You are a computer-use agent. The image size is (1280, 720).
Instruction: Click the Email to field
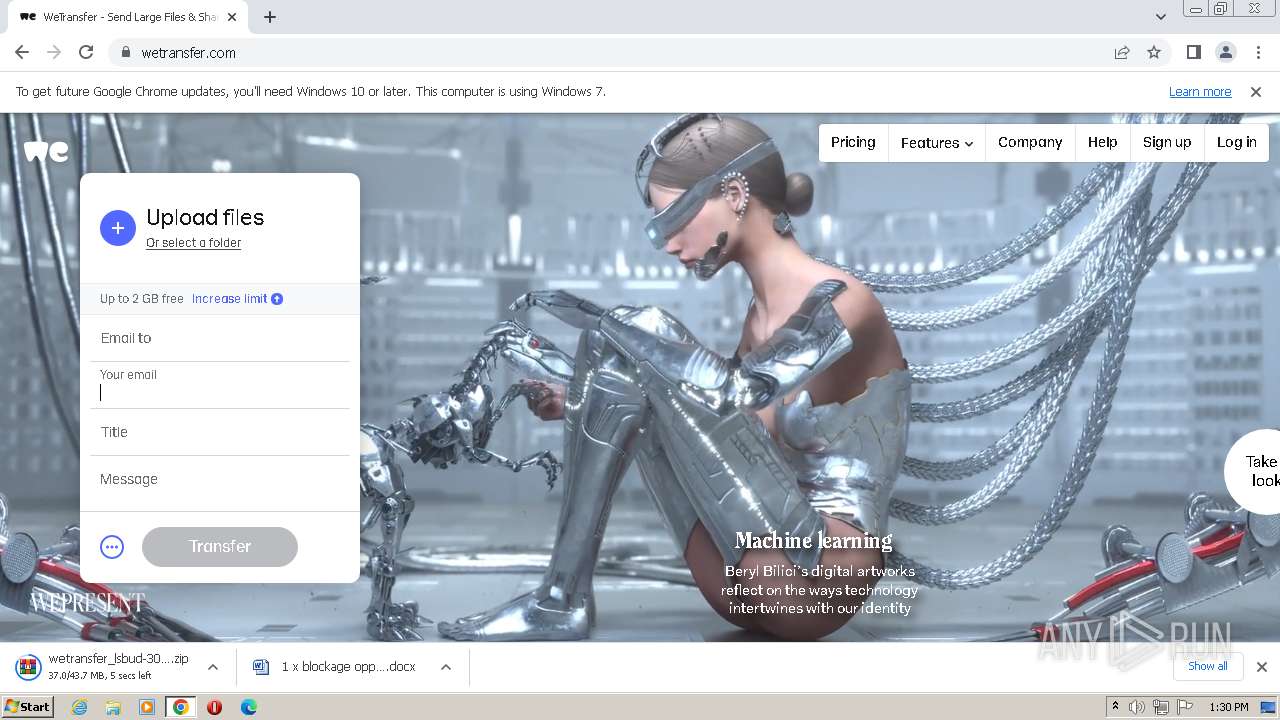coord(220,338)
